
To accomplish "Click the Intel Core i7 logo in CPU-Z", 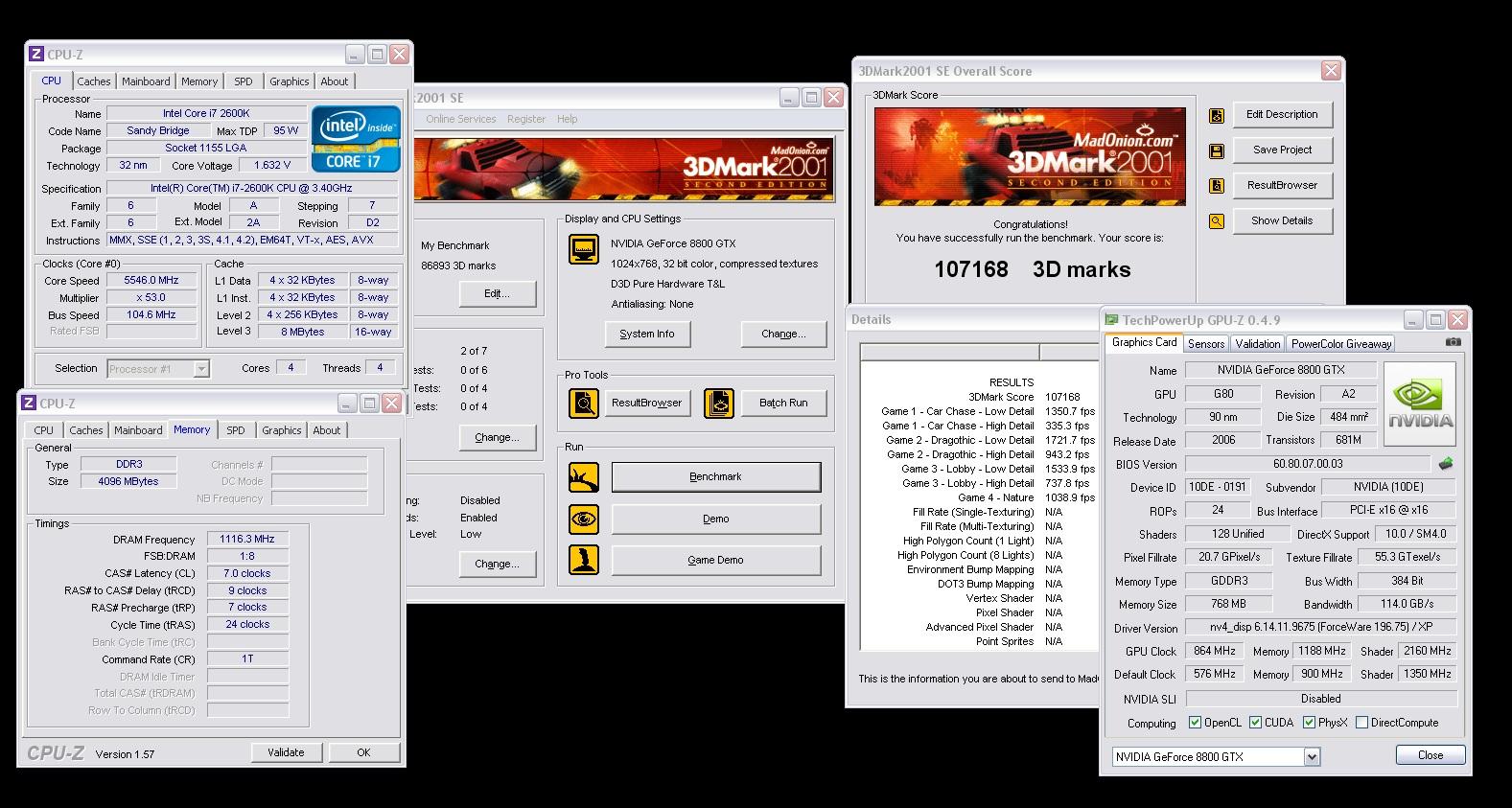I will 356,138.
